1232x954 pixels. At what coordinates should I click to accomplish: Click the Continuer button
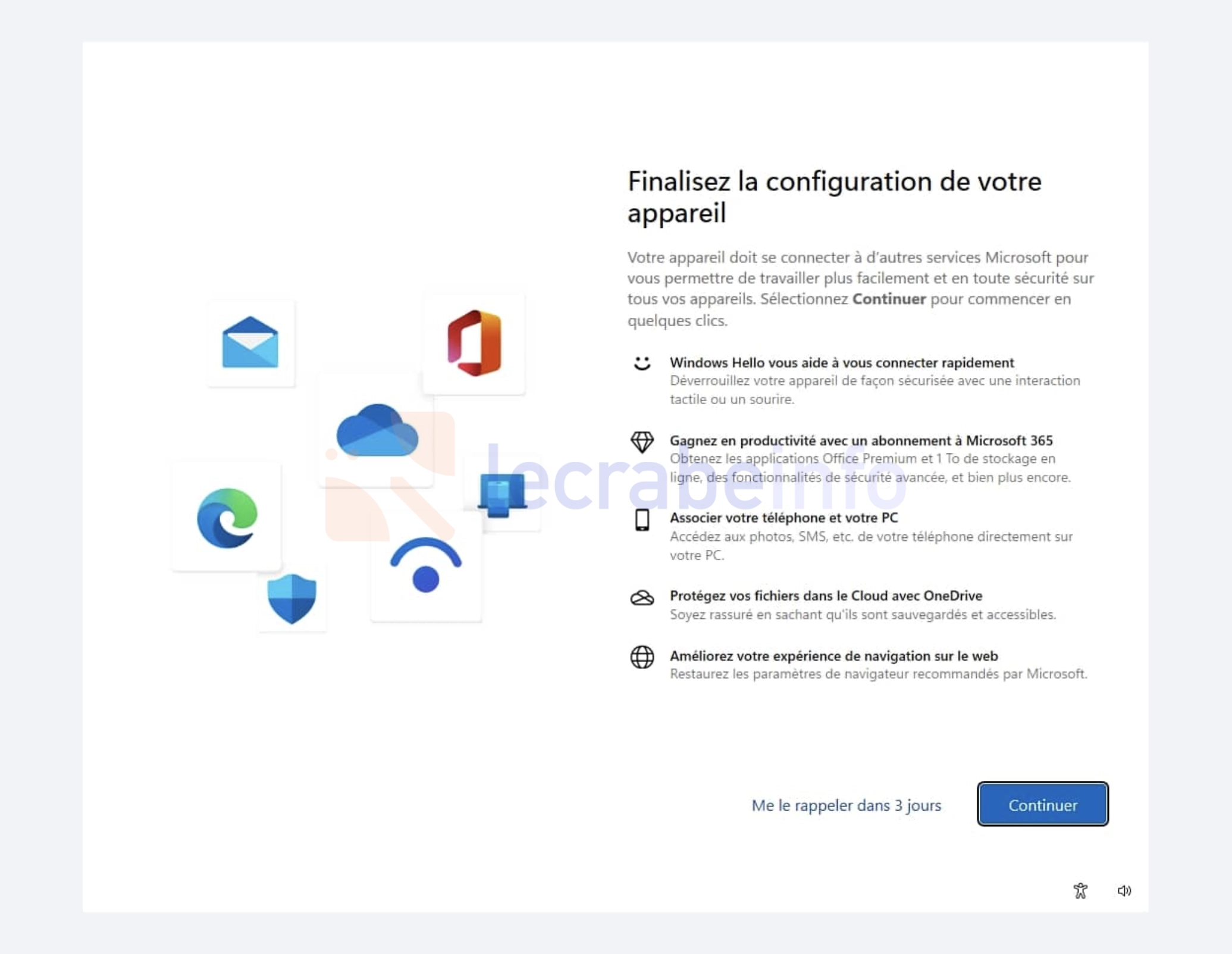(1042, 804)
